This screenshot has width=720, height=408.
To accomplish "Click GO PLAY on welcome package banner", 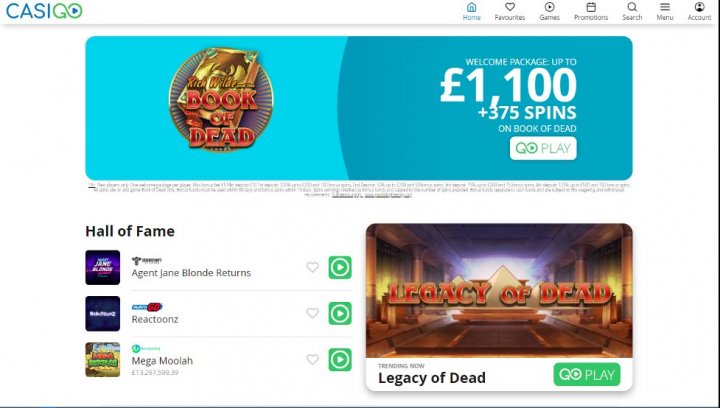I will (543, 148).
